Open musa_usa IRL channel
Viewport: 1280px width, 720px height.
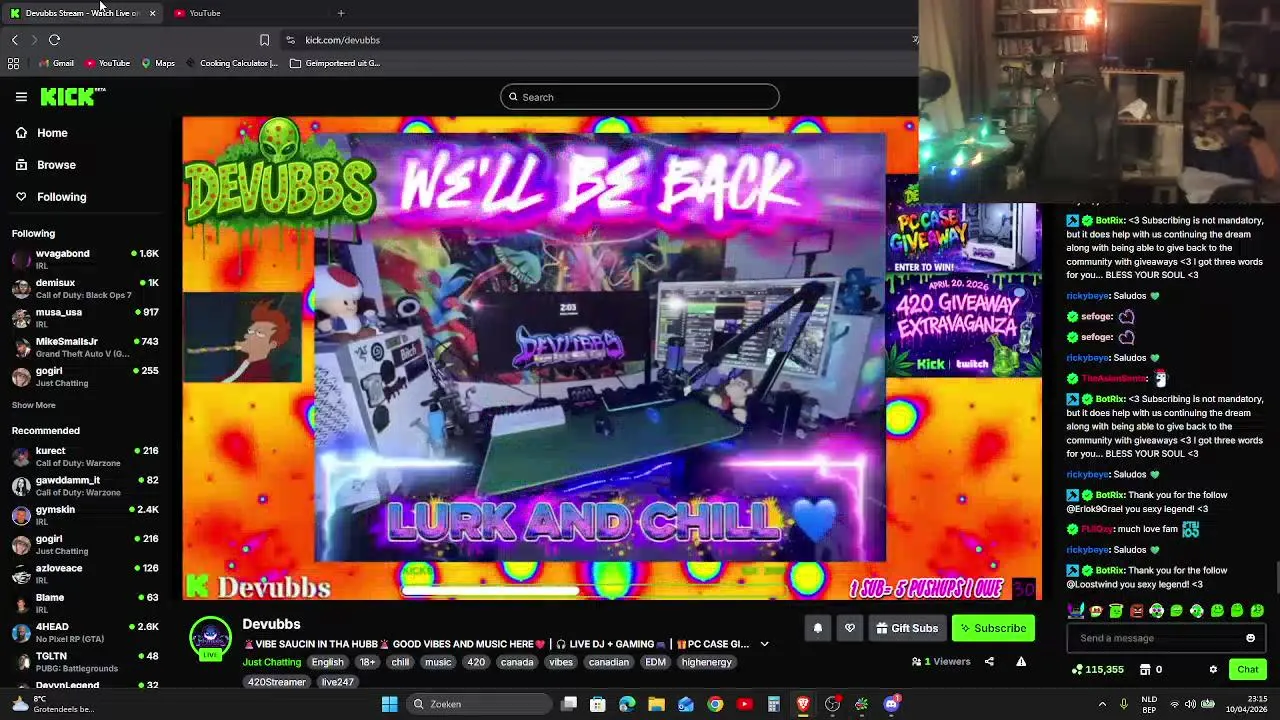(x=85, y=317)
